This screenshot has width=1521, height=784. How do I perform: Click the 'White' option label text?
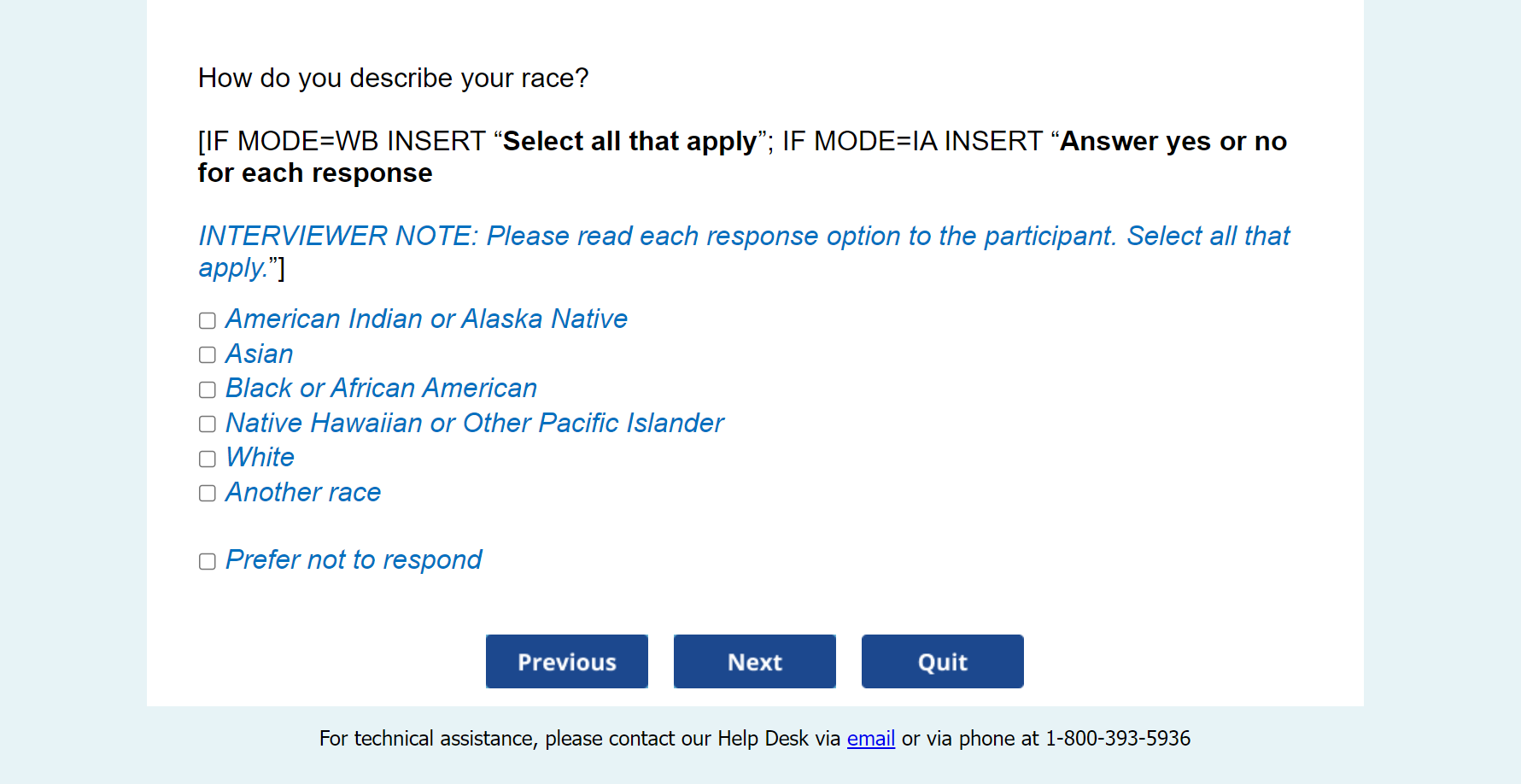point(260,458)
